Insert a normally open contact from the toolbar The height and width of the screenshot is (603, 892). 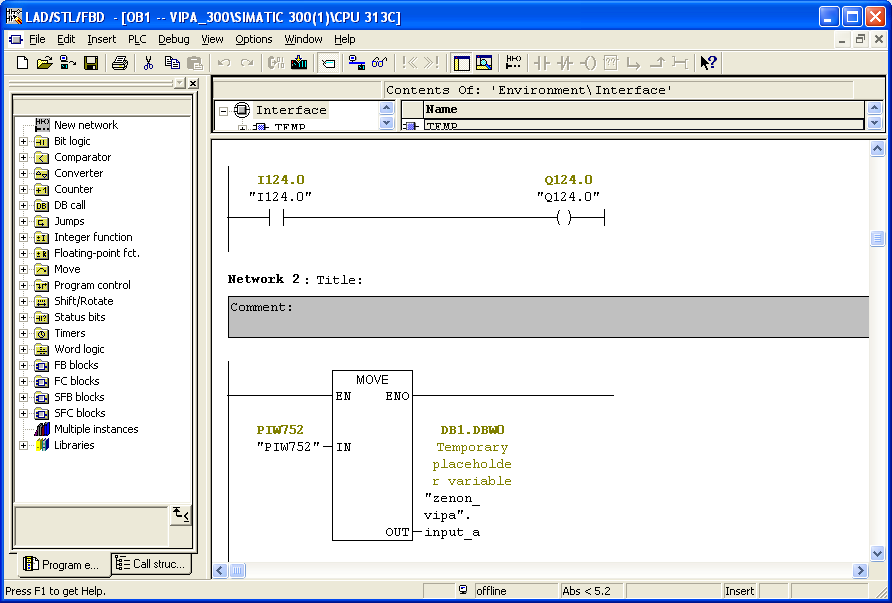[x=542, y=63]
